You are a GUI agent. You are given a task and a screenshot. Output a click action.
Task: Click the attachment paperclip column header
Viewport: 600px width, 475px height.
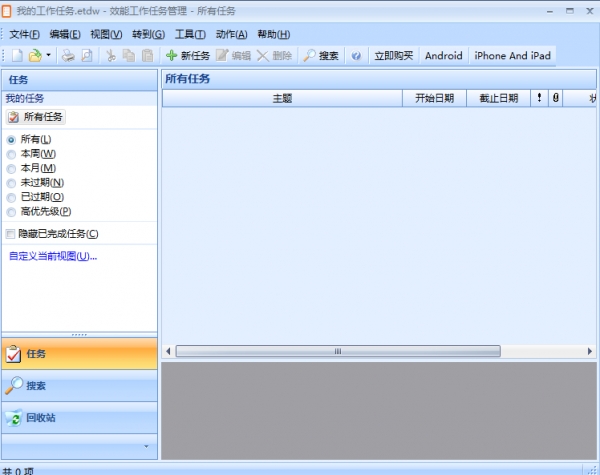[x=556, y=98]
